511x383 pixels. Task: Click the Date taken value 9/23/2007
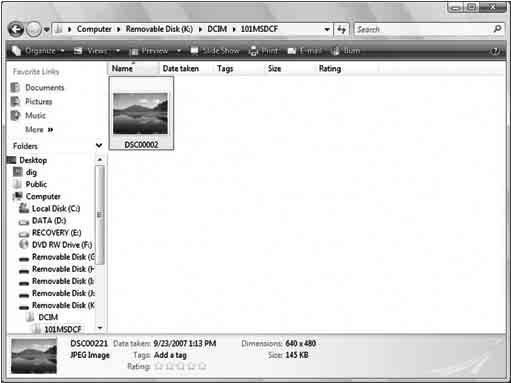pyautogui.click(x=185, y=343)
